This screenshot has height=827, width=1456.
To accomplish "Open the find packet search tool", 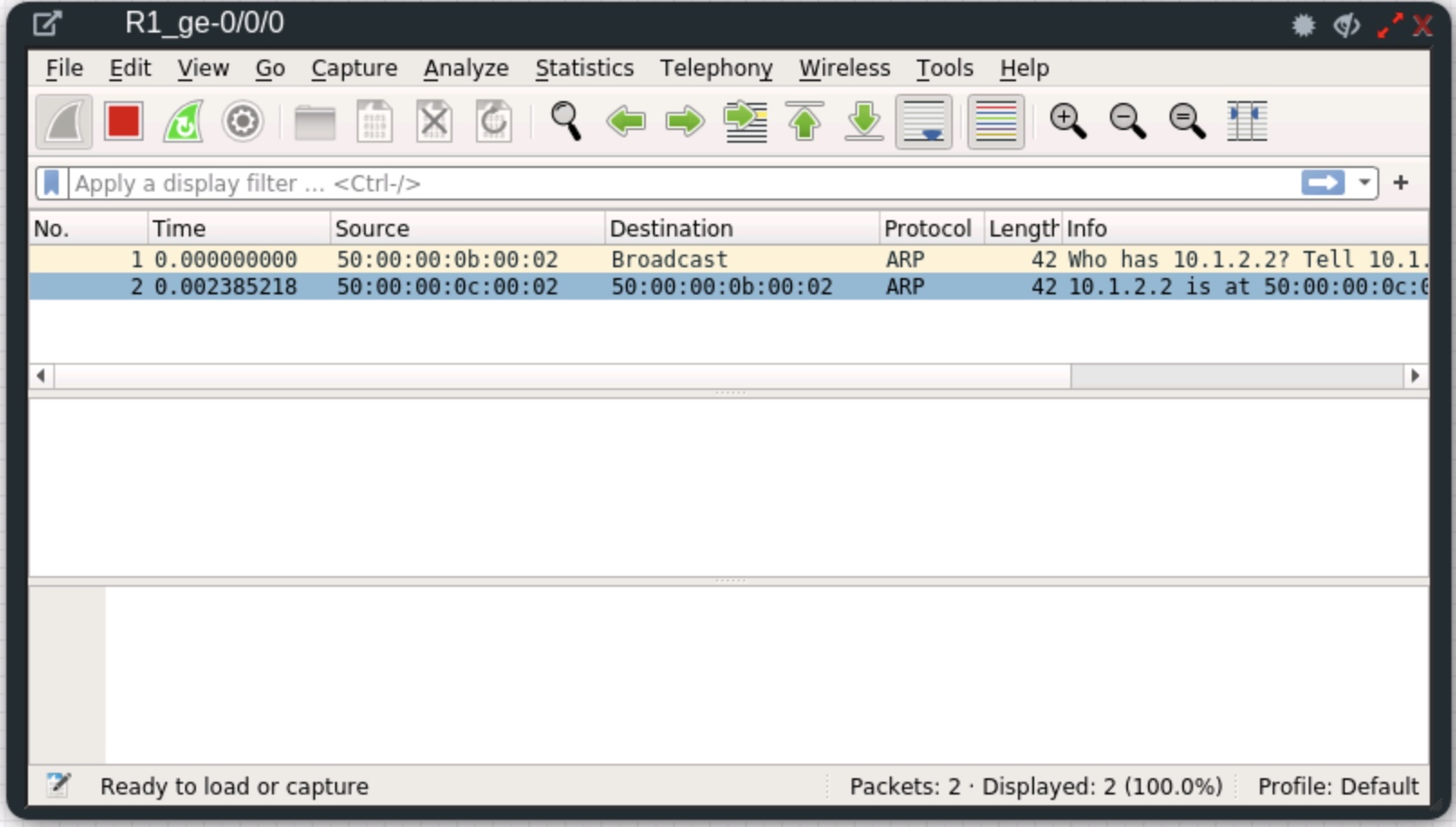I will coord(565,122).
